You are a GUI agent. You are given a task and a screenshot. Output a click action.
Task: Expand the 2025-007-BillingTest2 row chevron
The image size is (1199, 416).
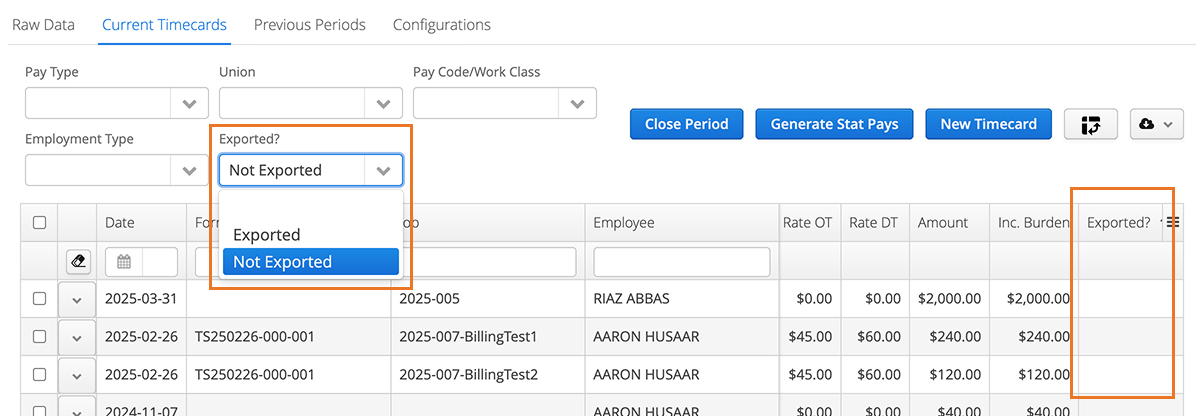(x=76, y=375)
